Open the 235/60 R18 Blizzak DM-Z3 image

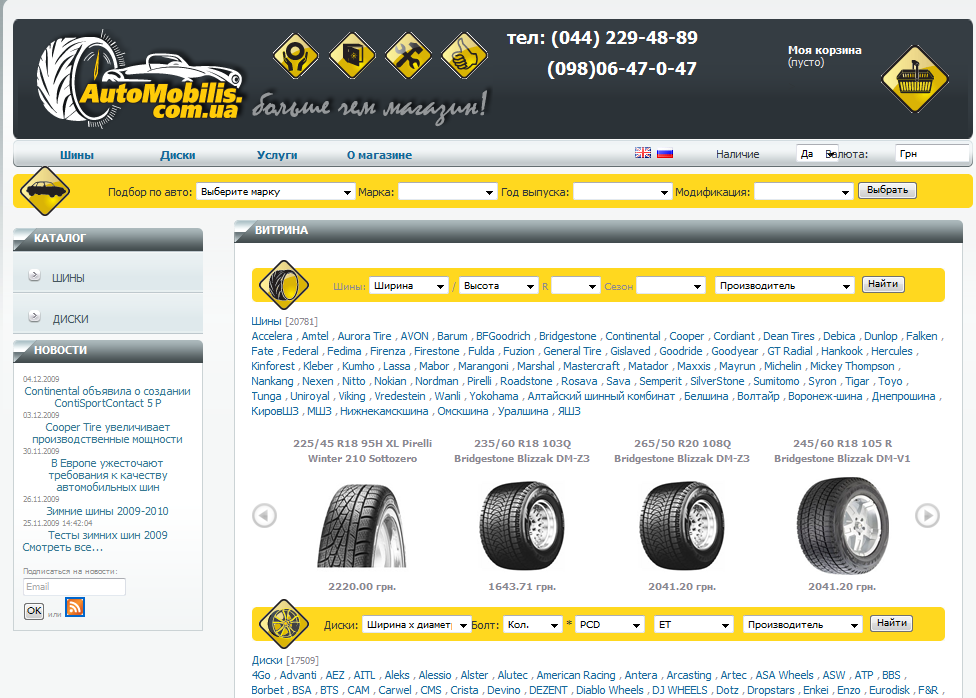(522, 525)
